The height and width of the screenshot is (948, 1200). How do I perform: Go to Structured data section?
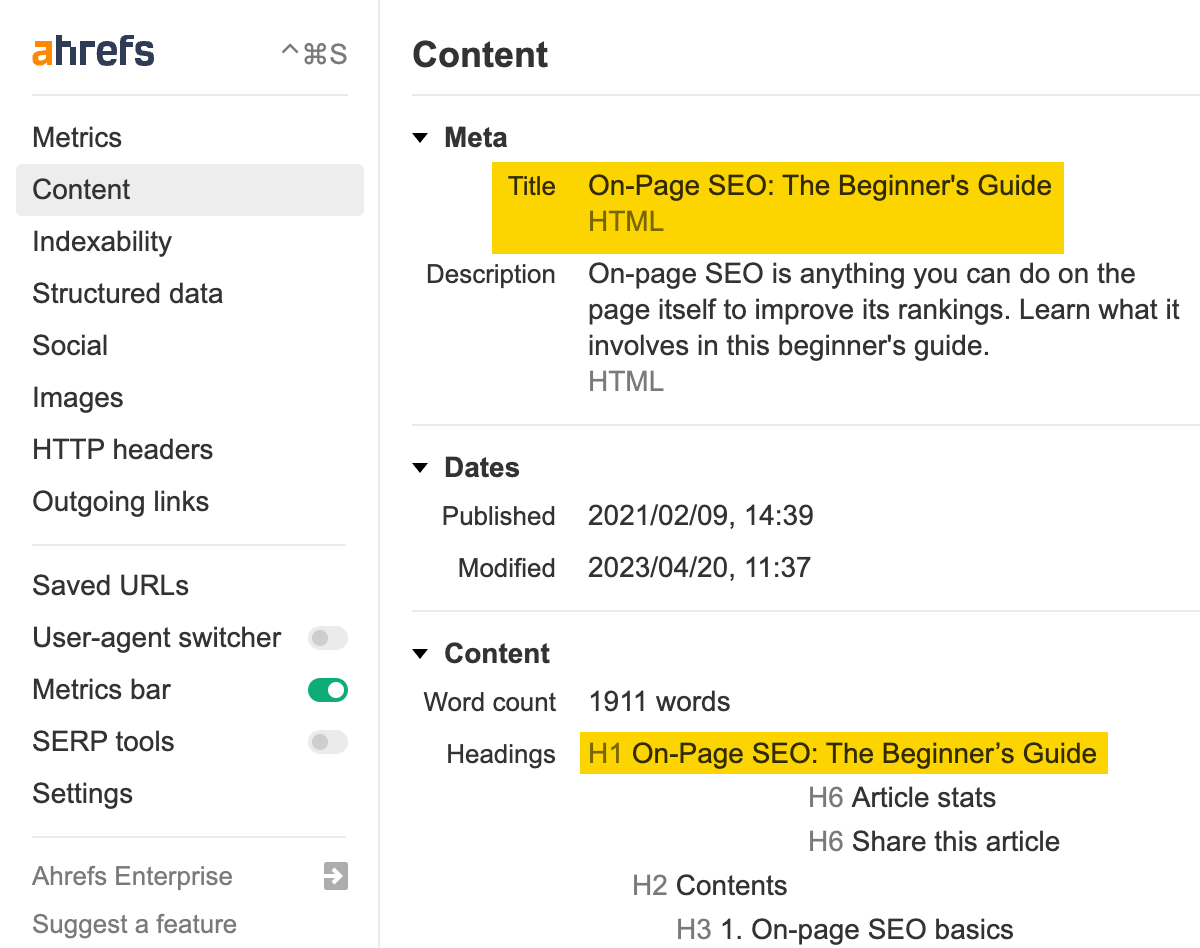coord(127,294)
